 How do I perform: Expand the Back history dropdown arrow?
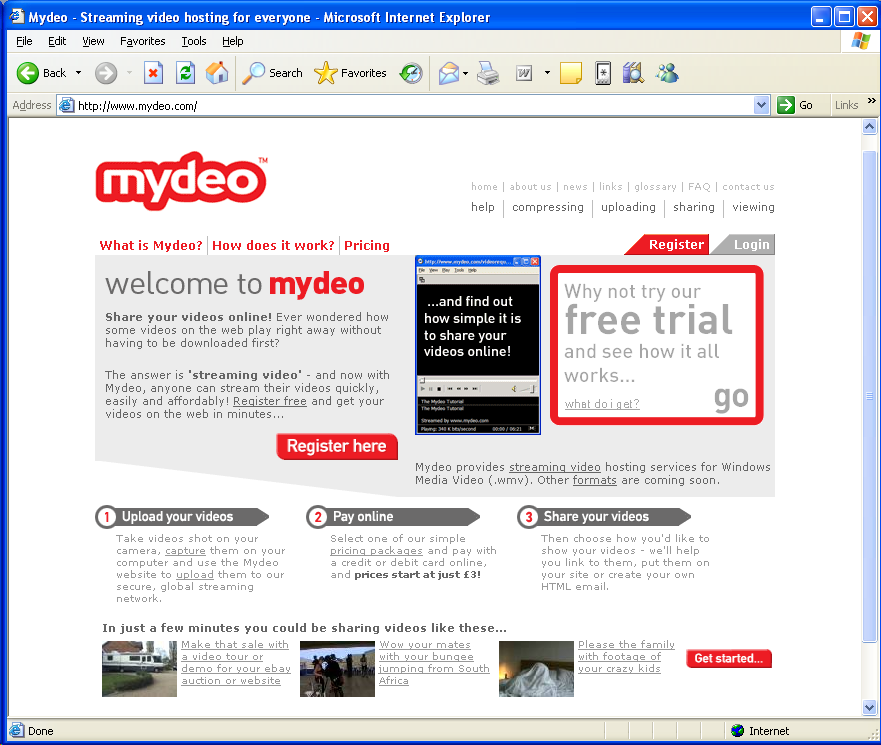[x=78, y=73]
